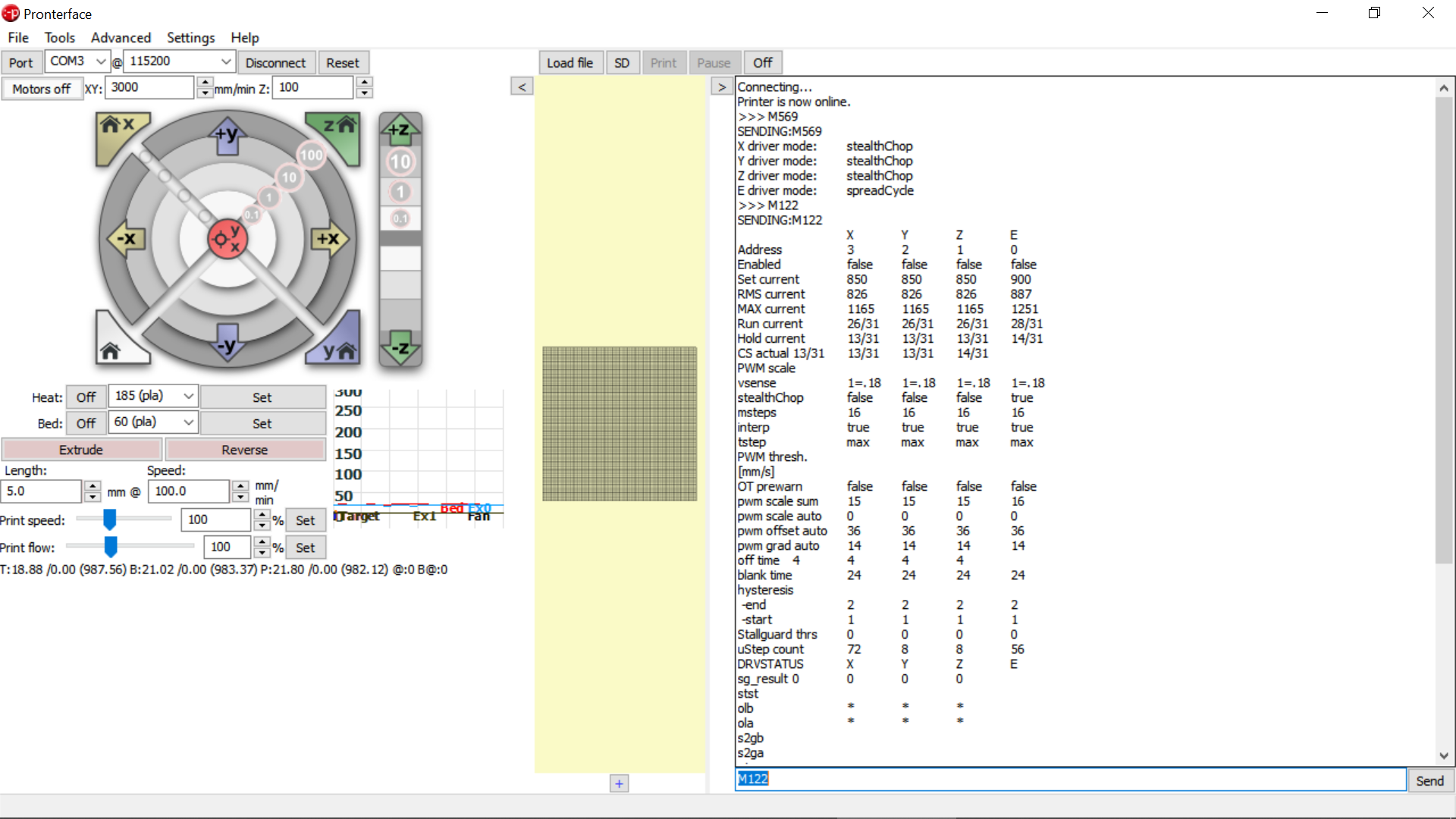The height and width of the screenshot is (819, 1456).
Task: Jog printer with +Y arrow
Action: click(x=227, y=135)
